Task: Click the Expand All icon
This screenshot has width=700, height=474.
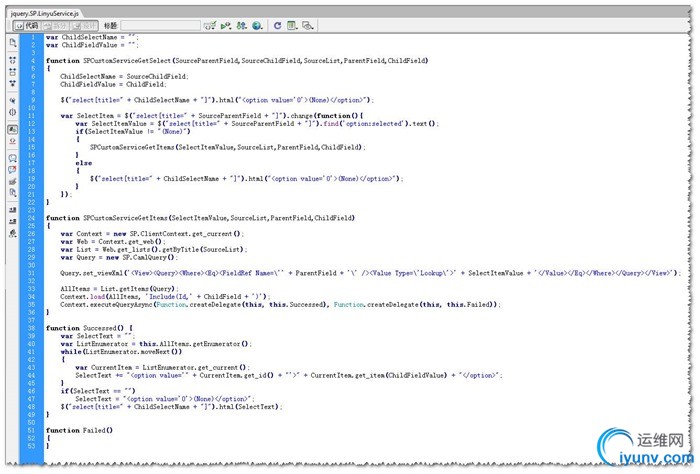Action: (x=12, y=83)
